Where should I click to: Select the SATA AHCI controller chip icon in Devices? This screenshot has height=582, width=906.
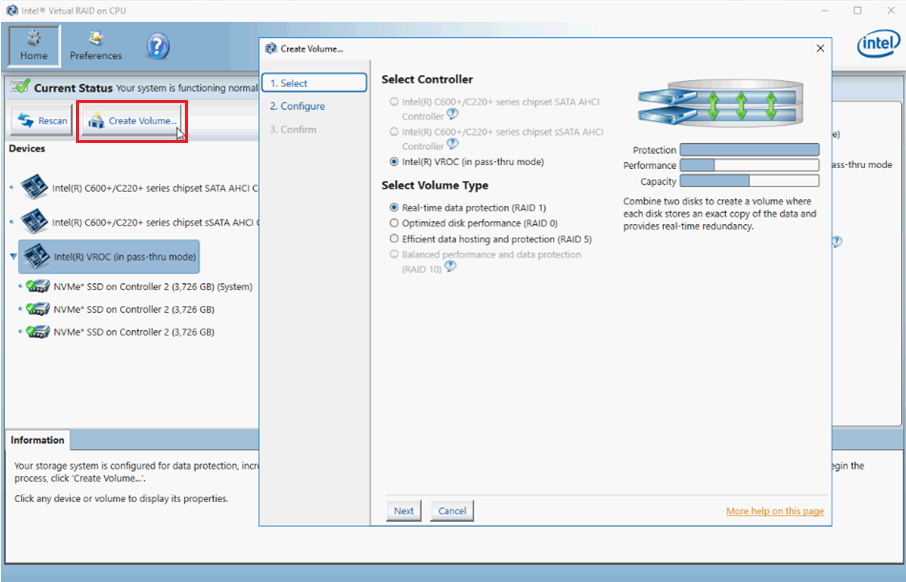coord(34,187)
